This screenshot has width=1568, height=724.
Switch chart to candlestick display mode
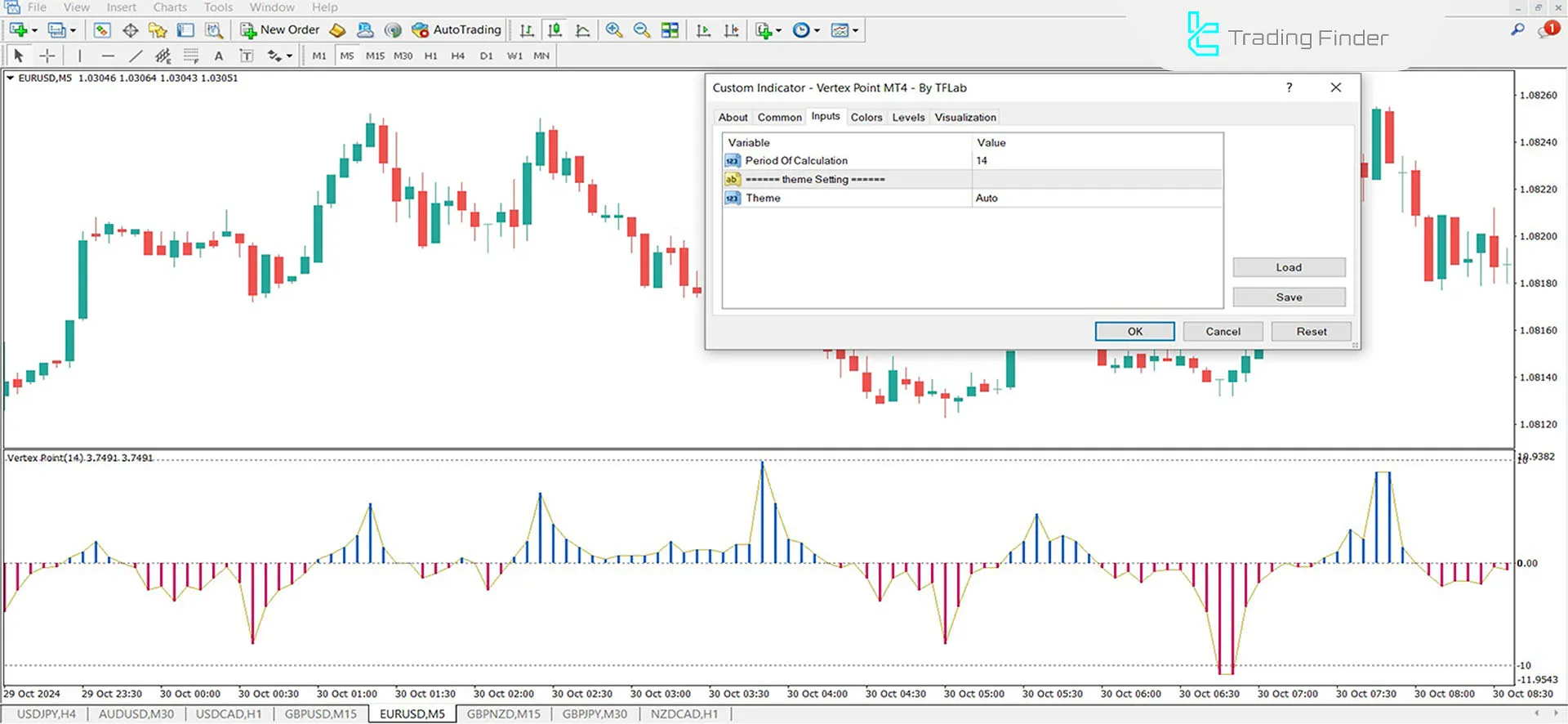555,30
